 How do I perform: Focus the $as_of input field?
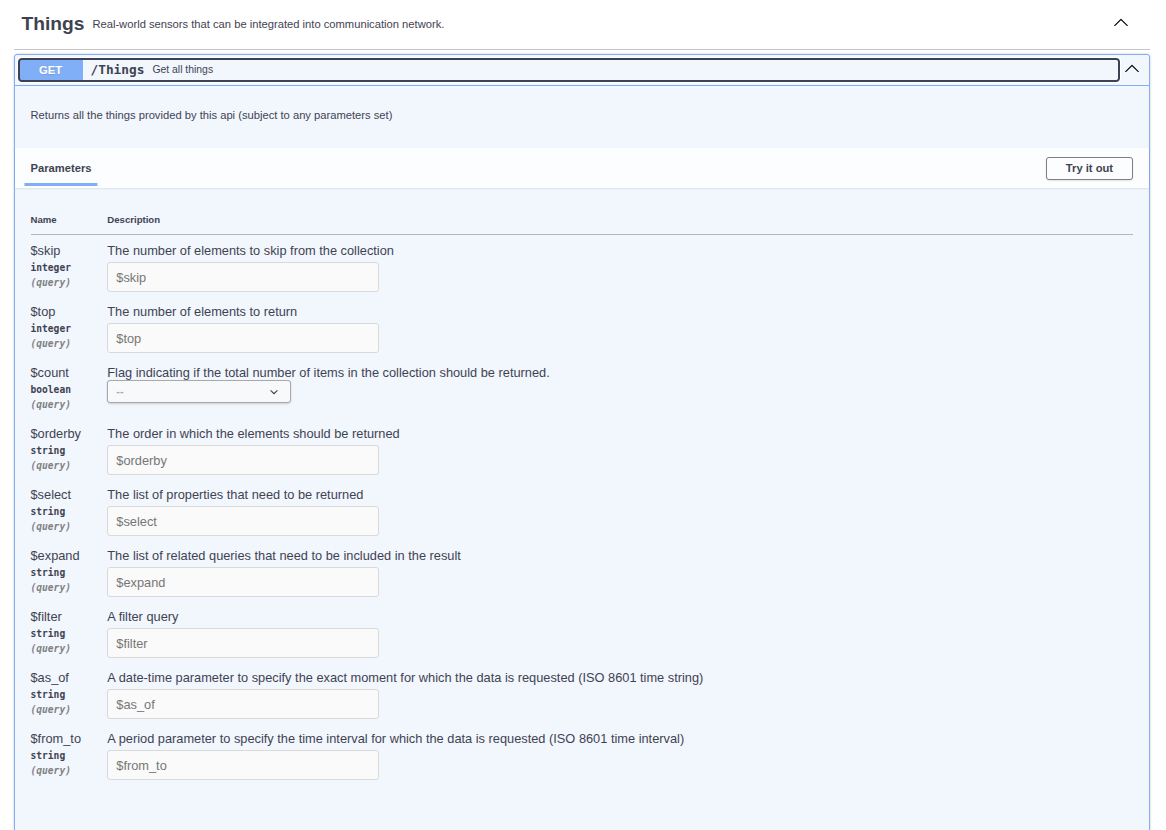click(242, 704)
